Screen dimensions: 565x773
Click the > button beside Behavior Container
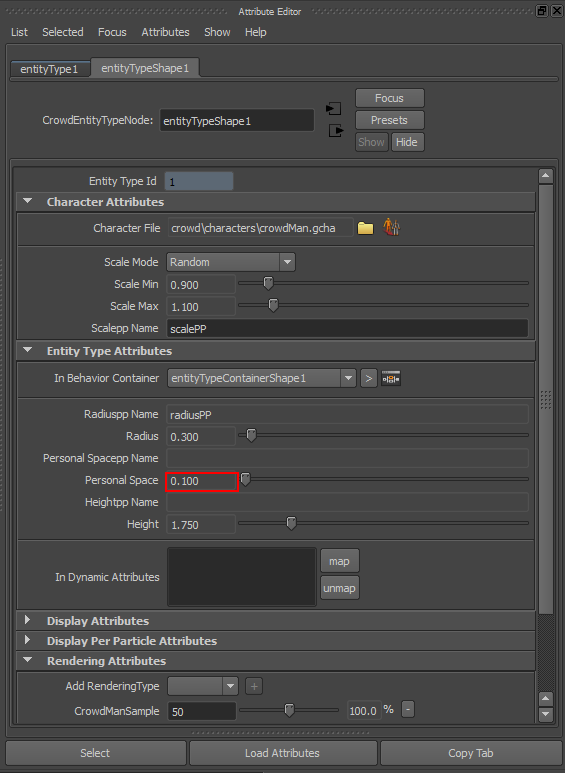(x=368, y=379)
